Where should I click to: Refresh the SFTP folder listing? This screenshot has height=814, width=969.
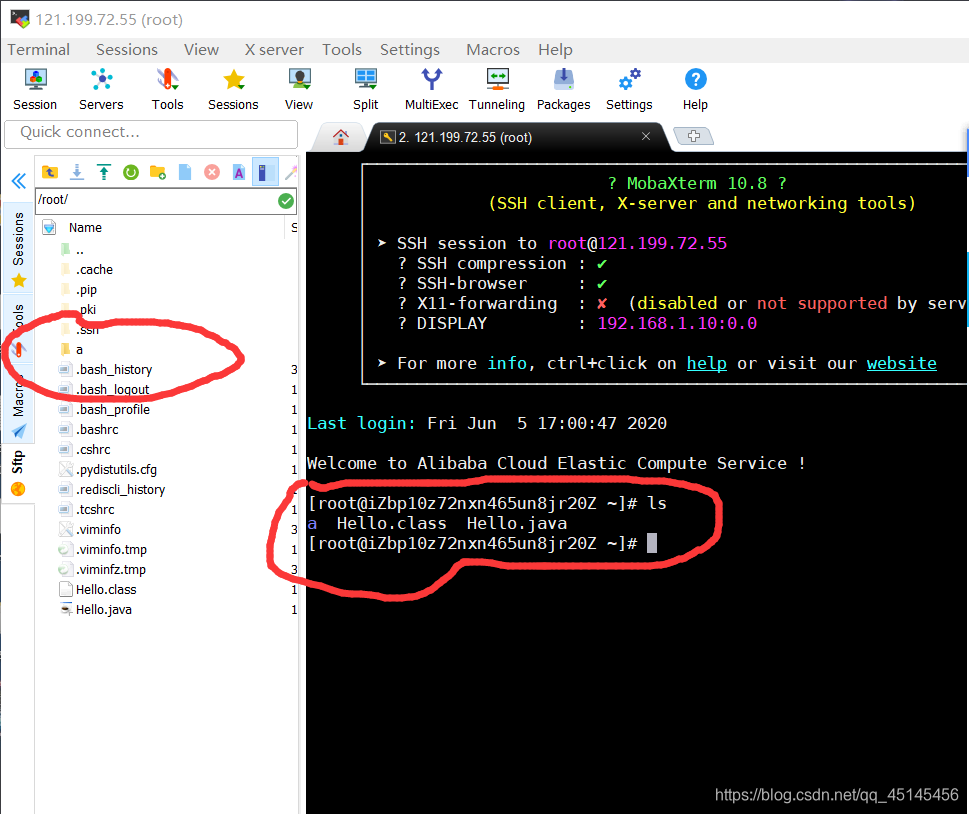[x=131, y=172]
